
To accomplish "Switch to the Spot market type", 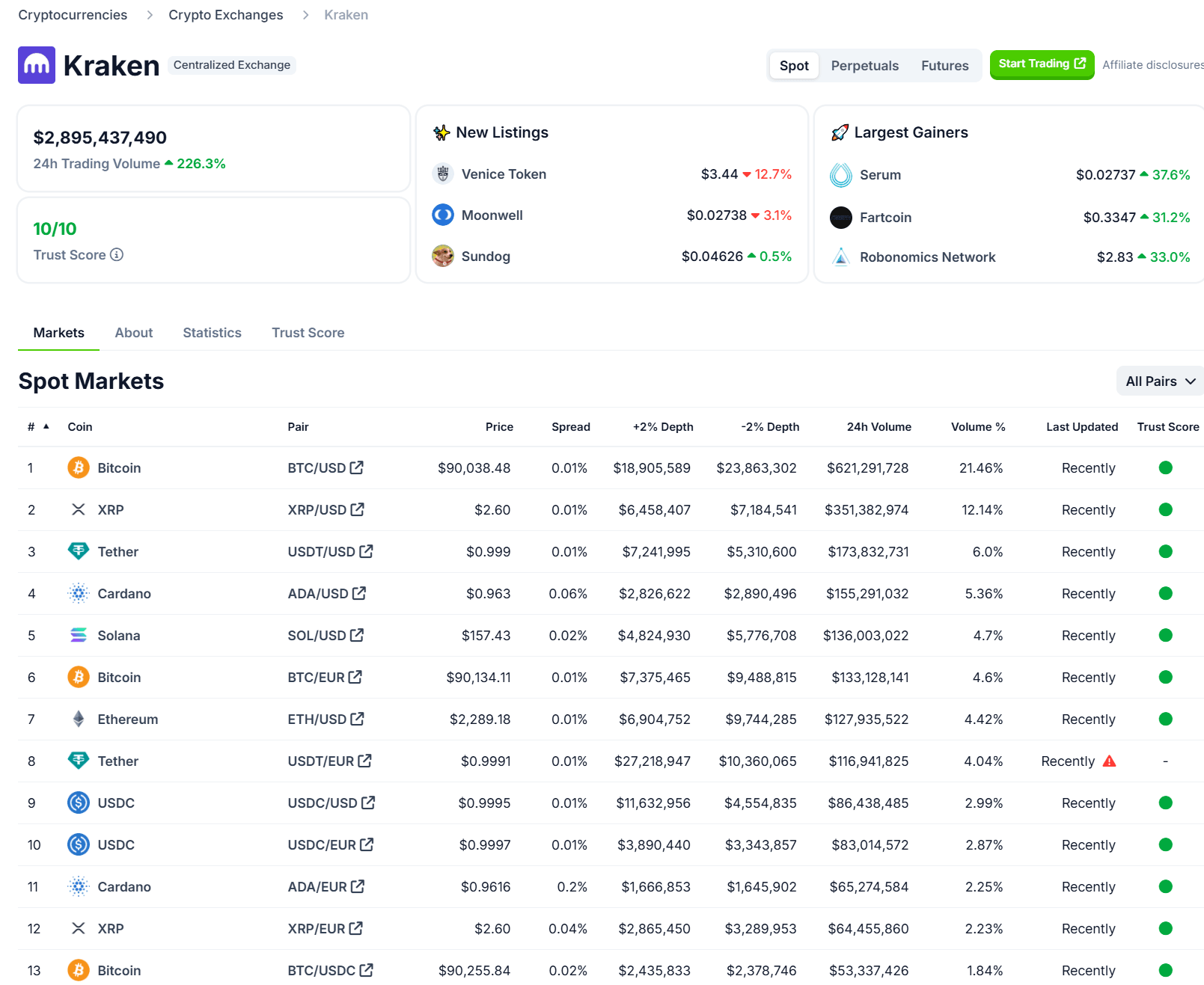I will [x=794, y=66].
